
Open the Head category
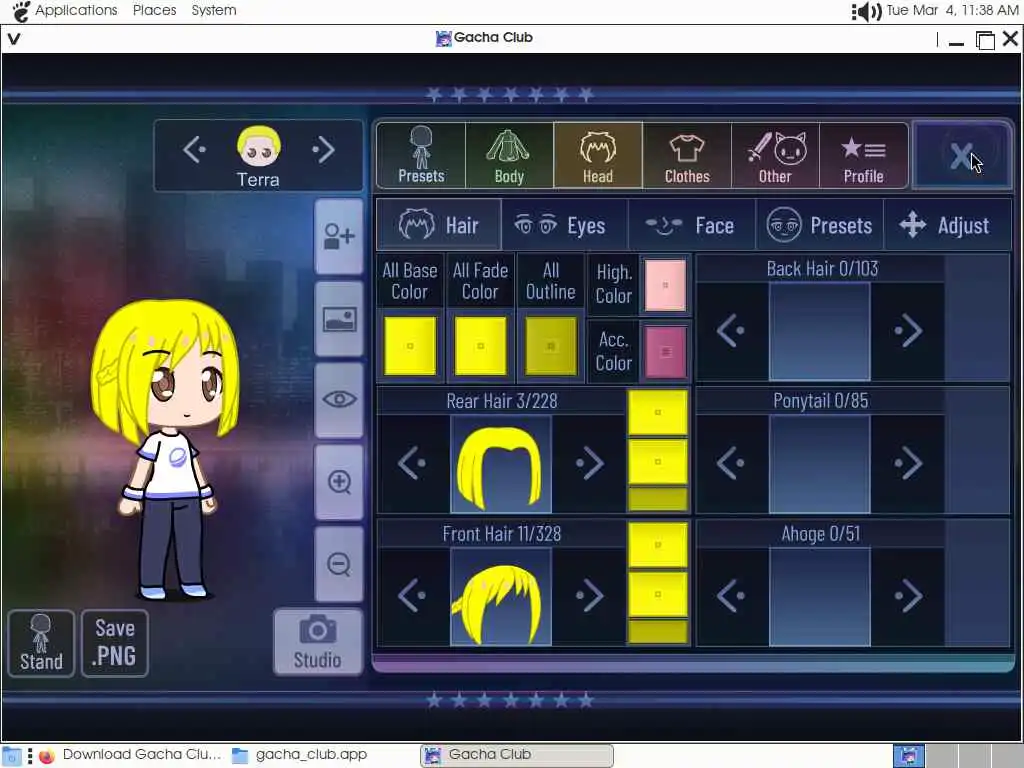pos(598,155)
